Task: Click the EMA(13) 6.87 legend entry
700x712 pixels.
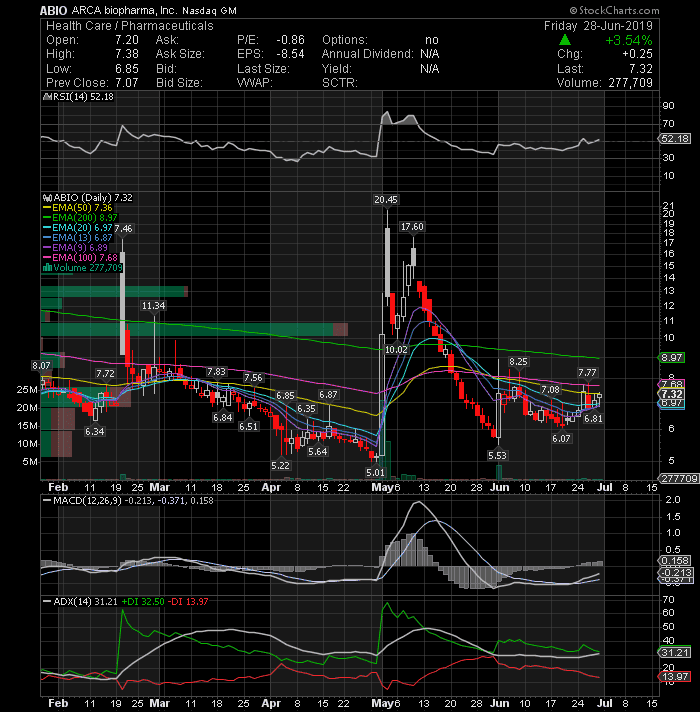Action: click(x=82, y=238)
